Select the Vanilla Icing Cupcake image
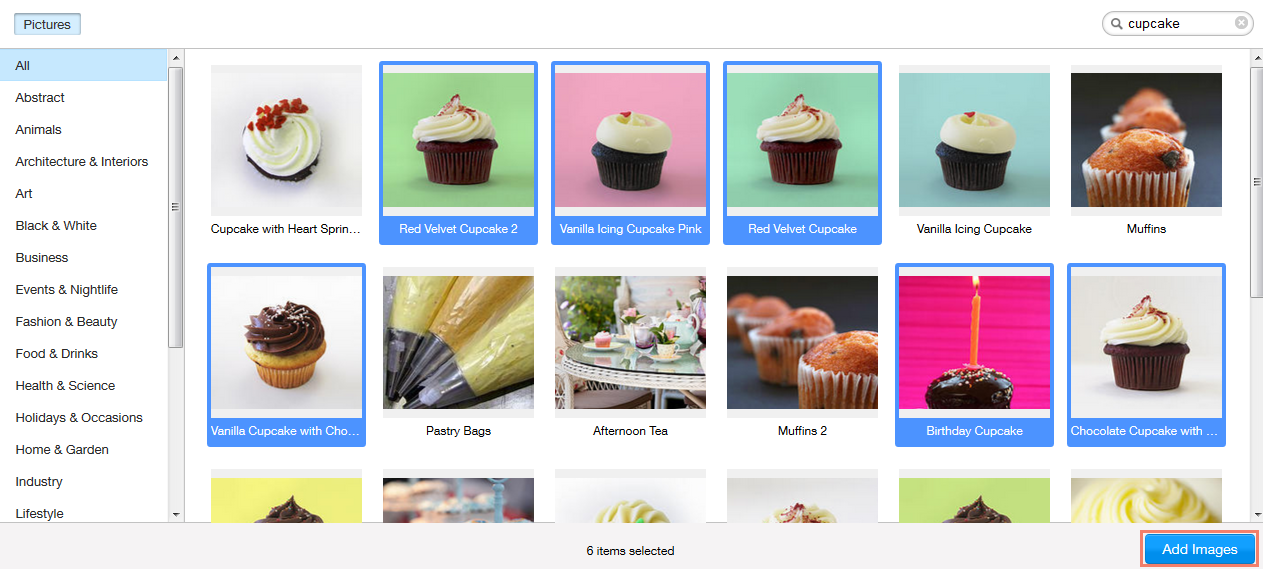The width and height of the screenshot is (1263, 569). (x=974, y=152)
